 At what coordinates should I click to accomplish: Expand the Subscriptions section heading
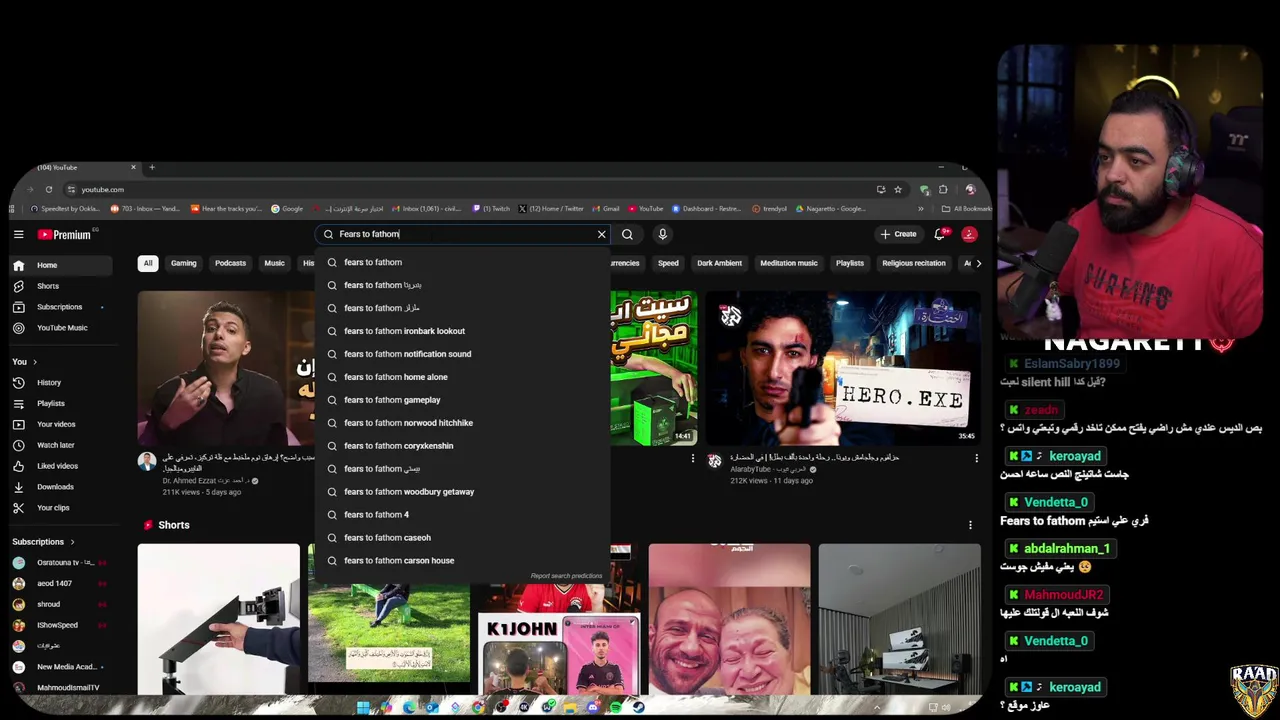(43, 542)
